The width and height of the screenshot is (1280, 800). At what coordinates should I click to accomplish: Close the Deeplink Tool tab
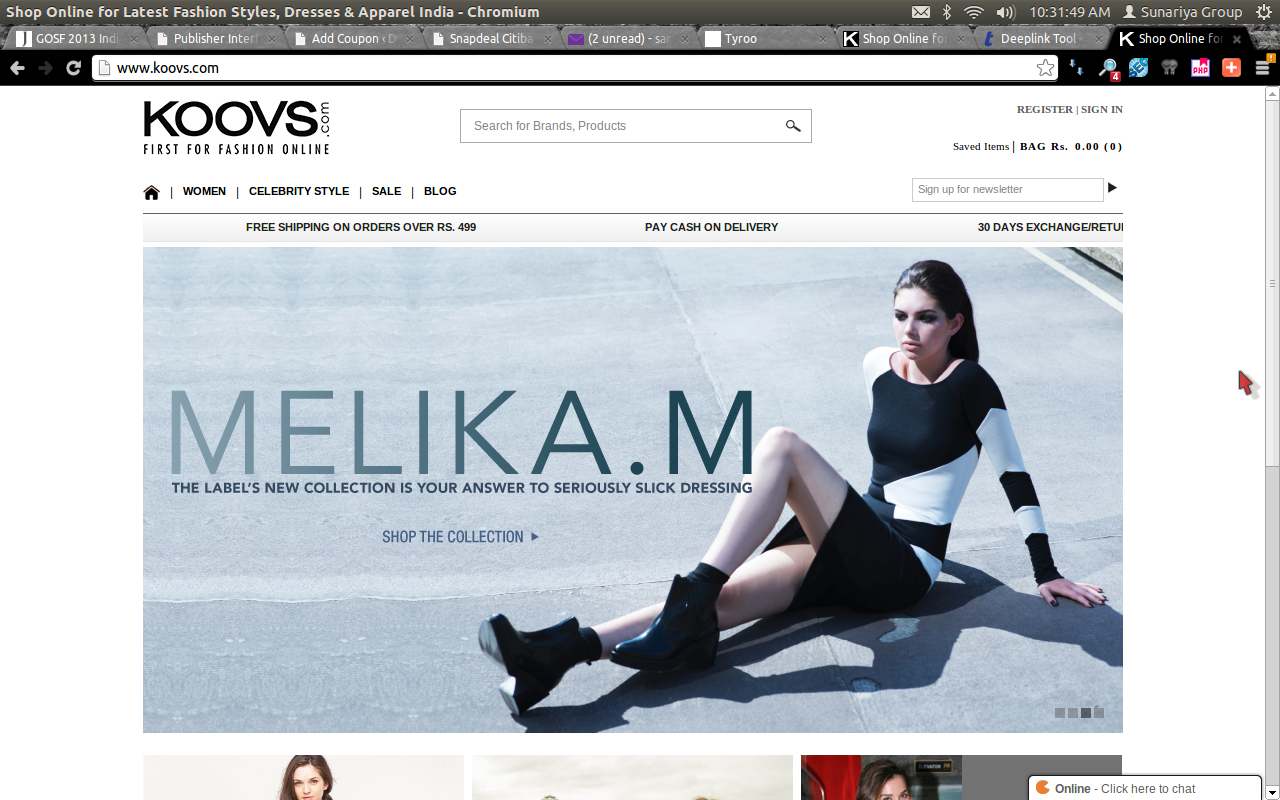(x=1098, y=39)
